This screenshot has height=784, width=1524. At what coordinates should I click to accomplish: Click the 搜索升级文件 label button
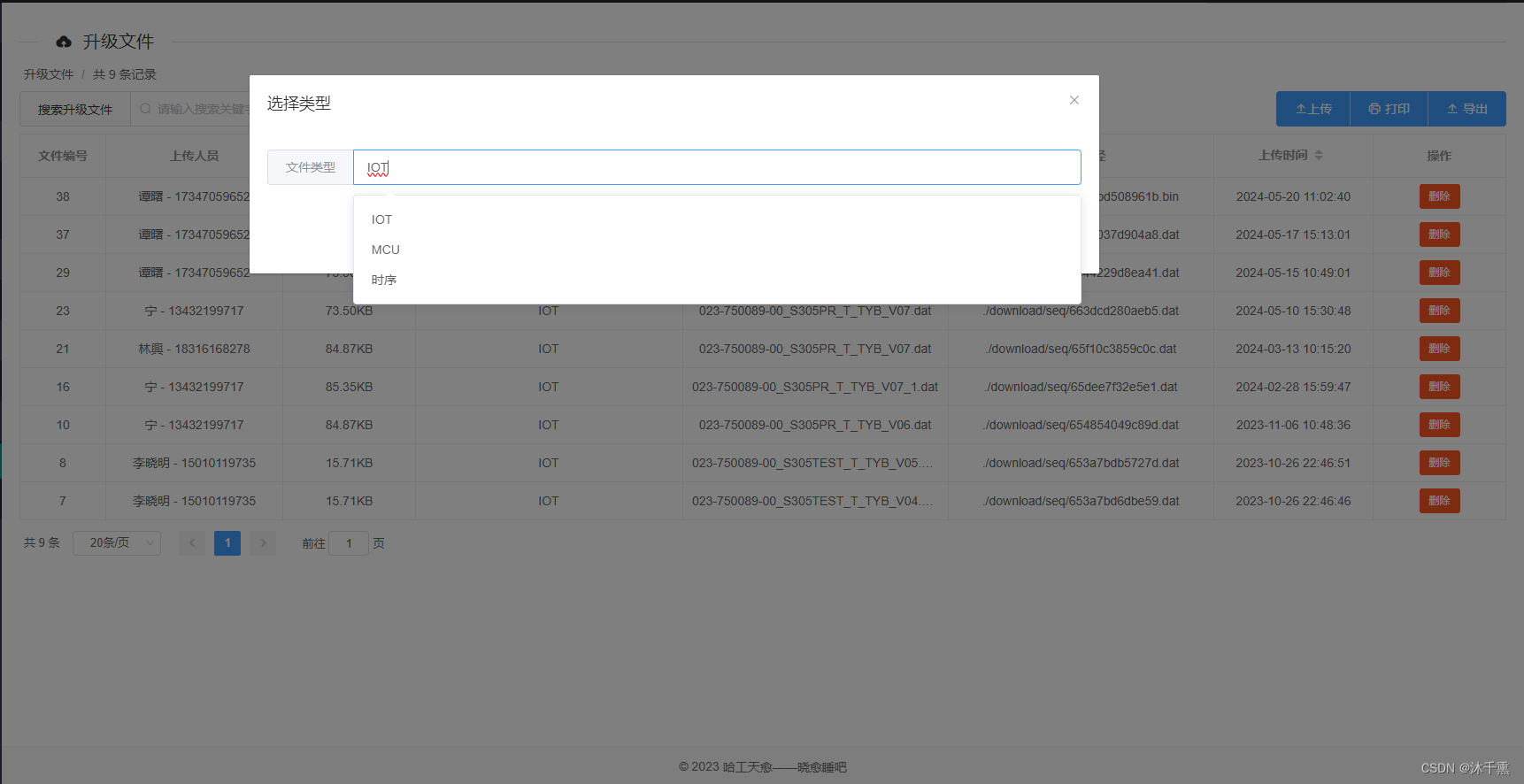(75, 109)
